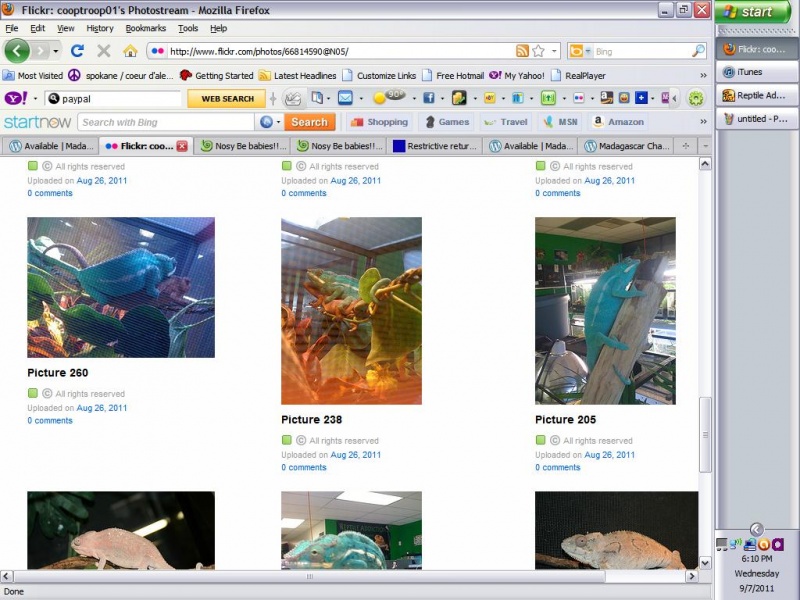The height and width of the screenshot is (600, 800).
Task: Open the Most Visited bookmark
Action: [33, 76]
